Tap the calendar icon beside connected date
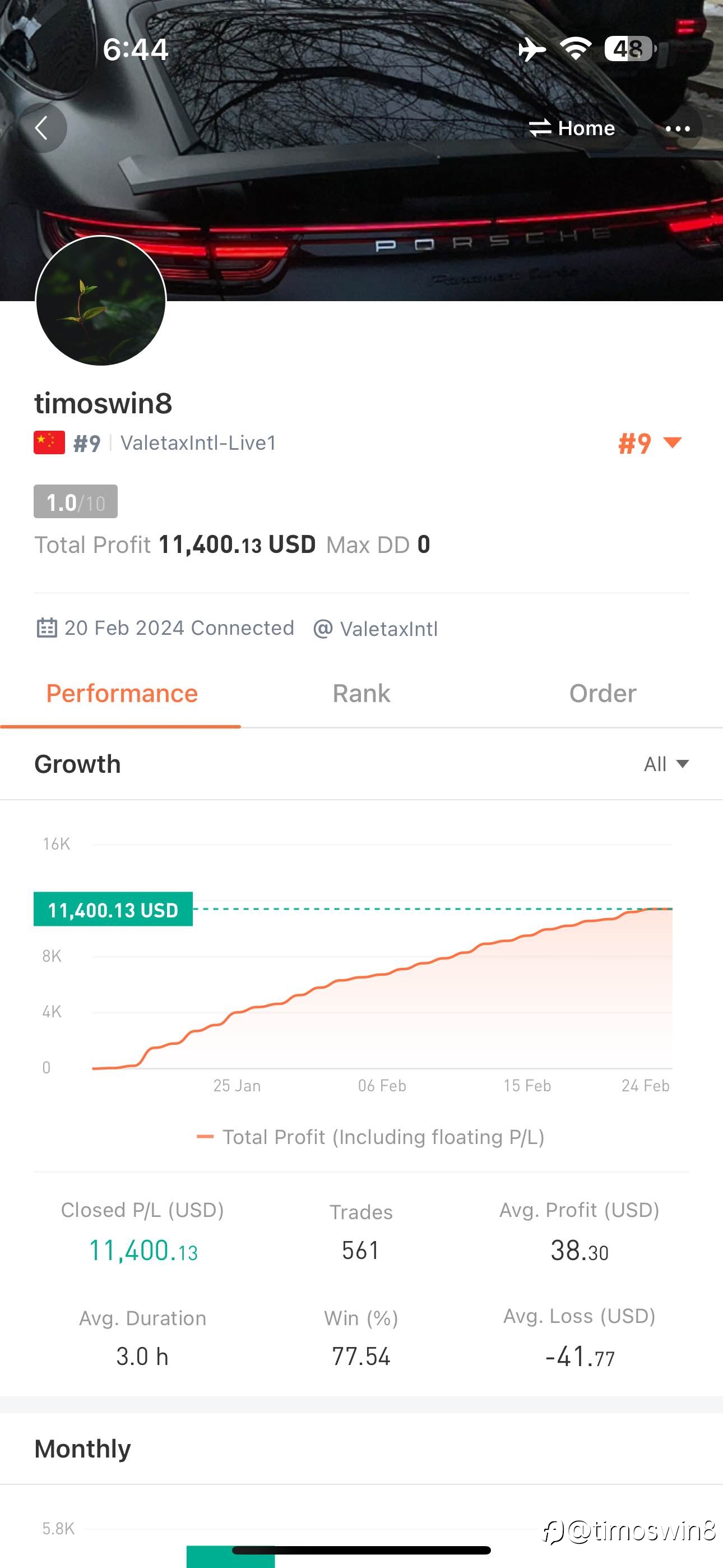 47,628
